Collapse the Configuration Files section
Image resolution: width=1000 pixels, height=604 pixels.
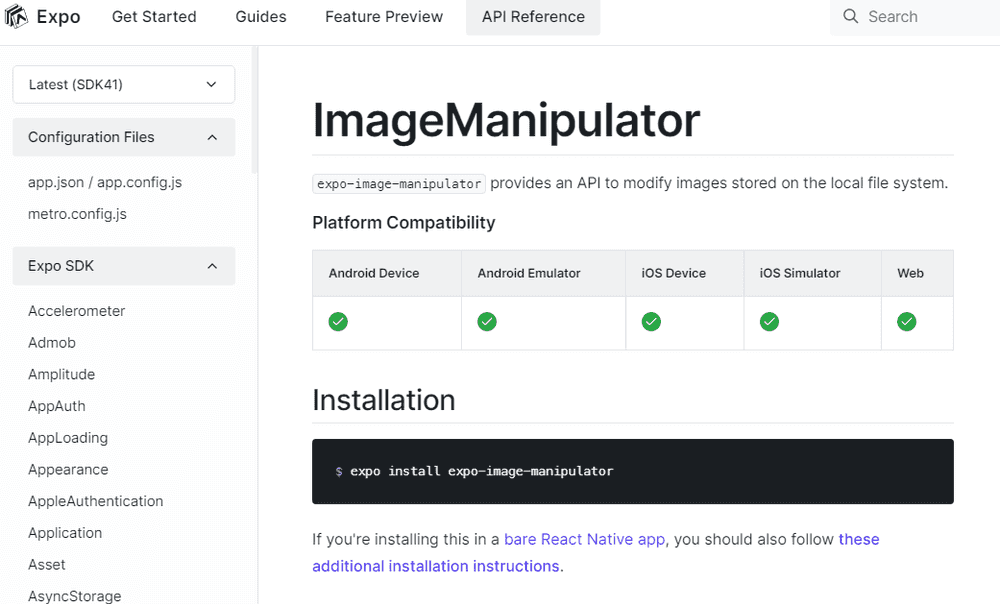124,137
